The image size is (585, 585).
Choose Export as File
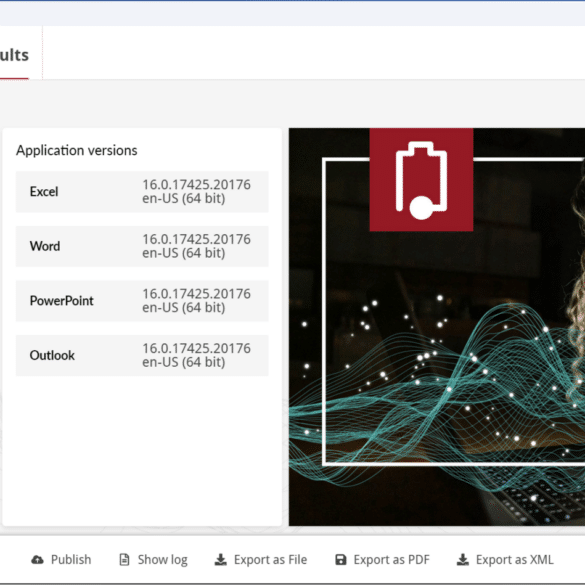(261, 560)
